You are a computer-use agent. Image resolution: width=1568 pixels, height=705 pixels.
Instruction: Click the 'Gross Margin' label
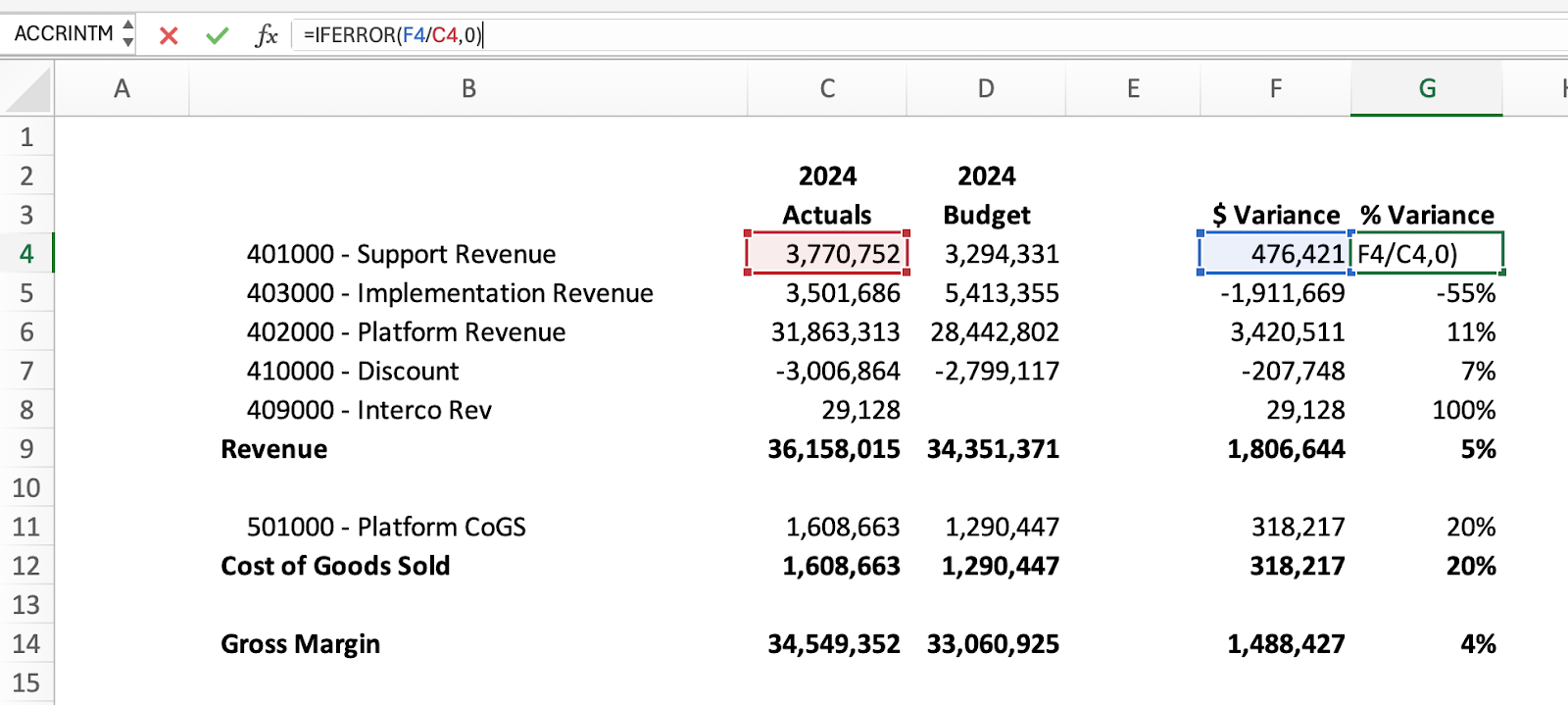click(x=300, y=644)
